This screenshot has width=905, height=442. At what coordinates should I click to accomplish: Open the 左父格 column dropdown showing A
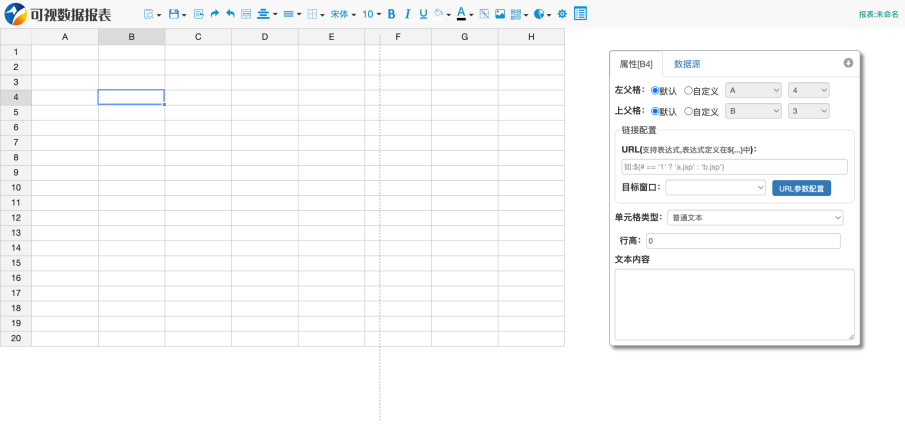(753, 91)
